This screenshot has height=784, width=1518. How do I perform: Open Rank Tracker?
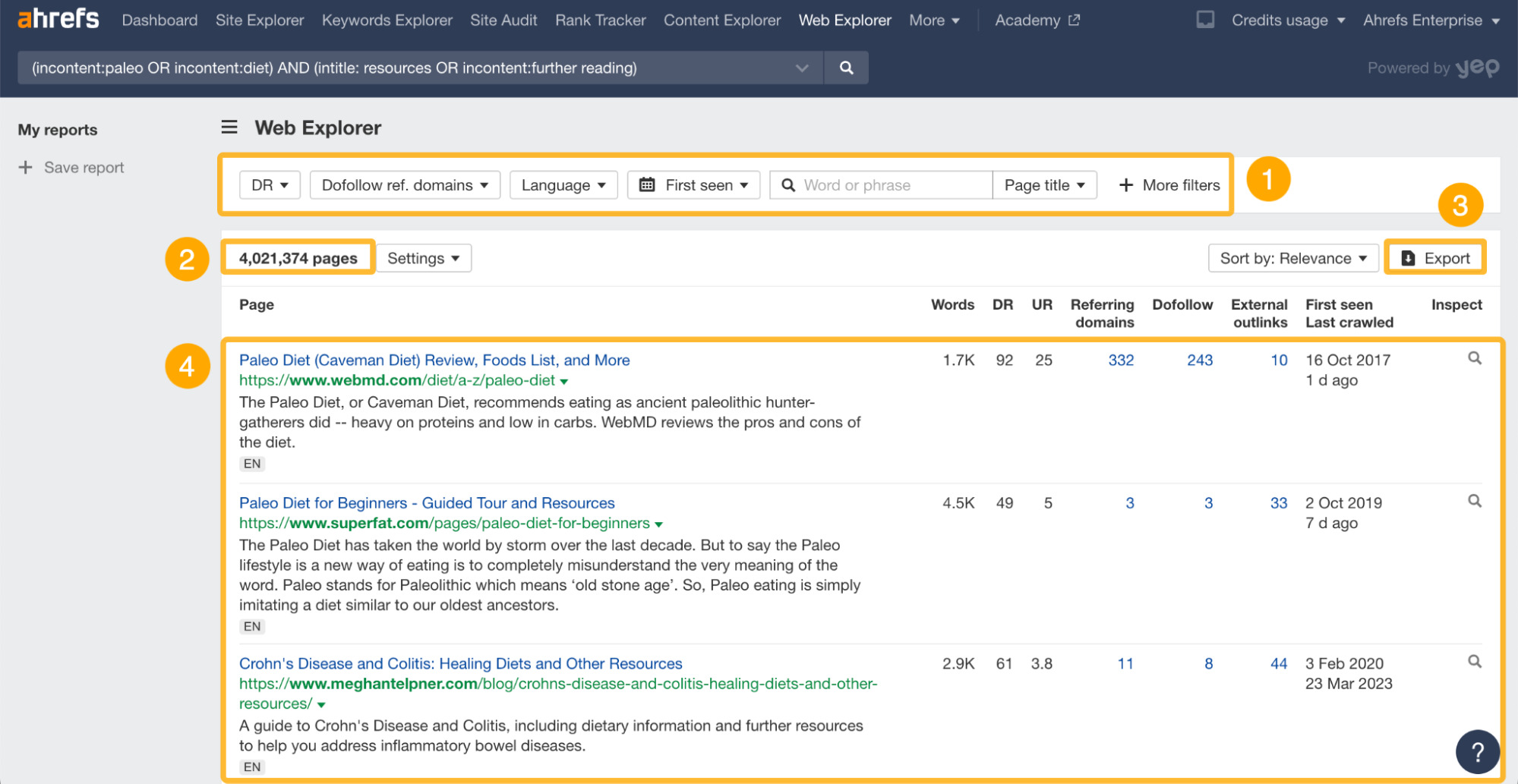601,20
